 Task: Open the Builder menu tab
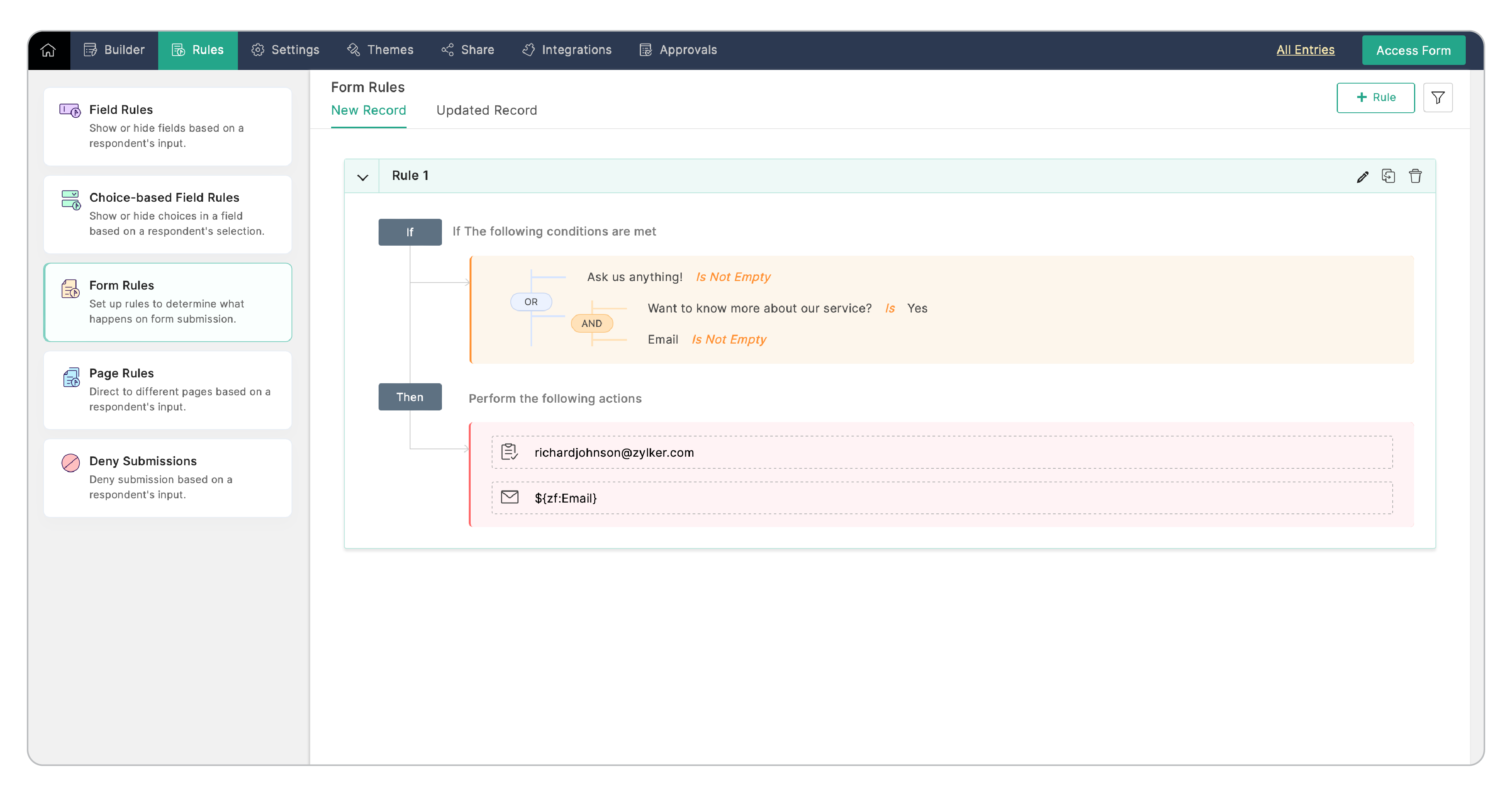point(114,50)
